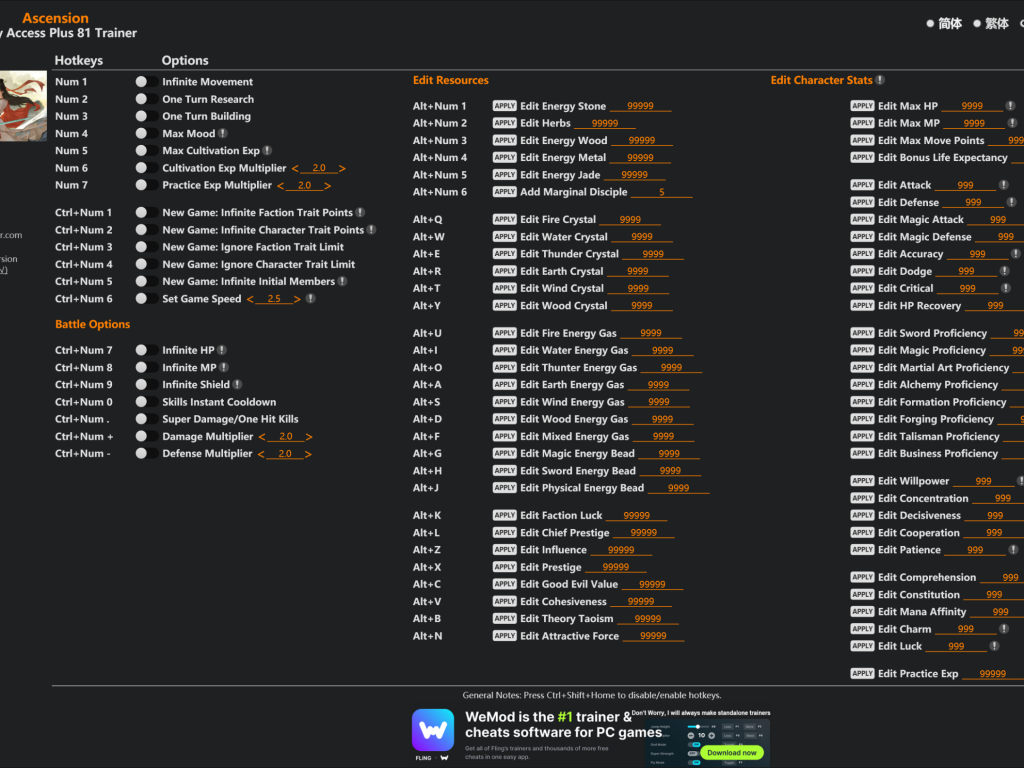Click the WeMod logo icon
The width and height of the screenshot is (1024, 768).
(433, 730)
